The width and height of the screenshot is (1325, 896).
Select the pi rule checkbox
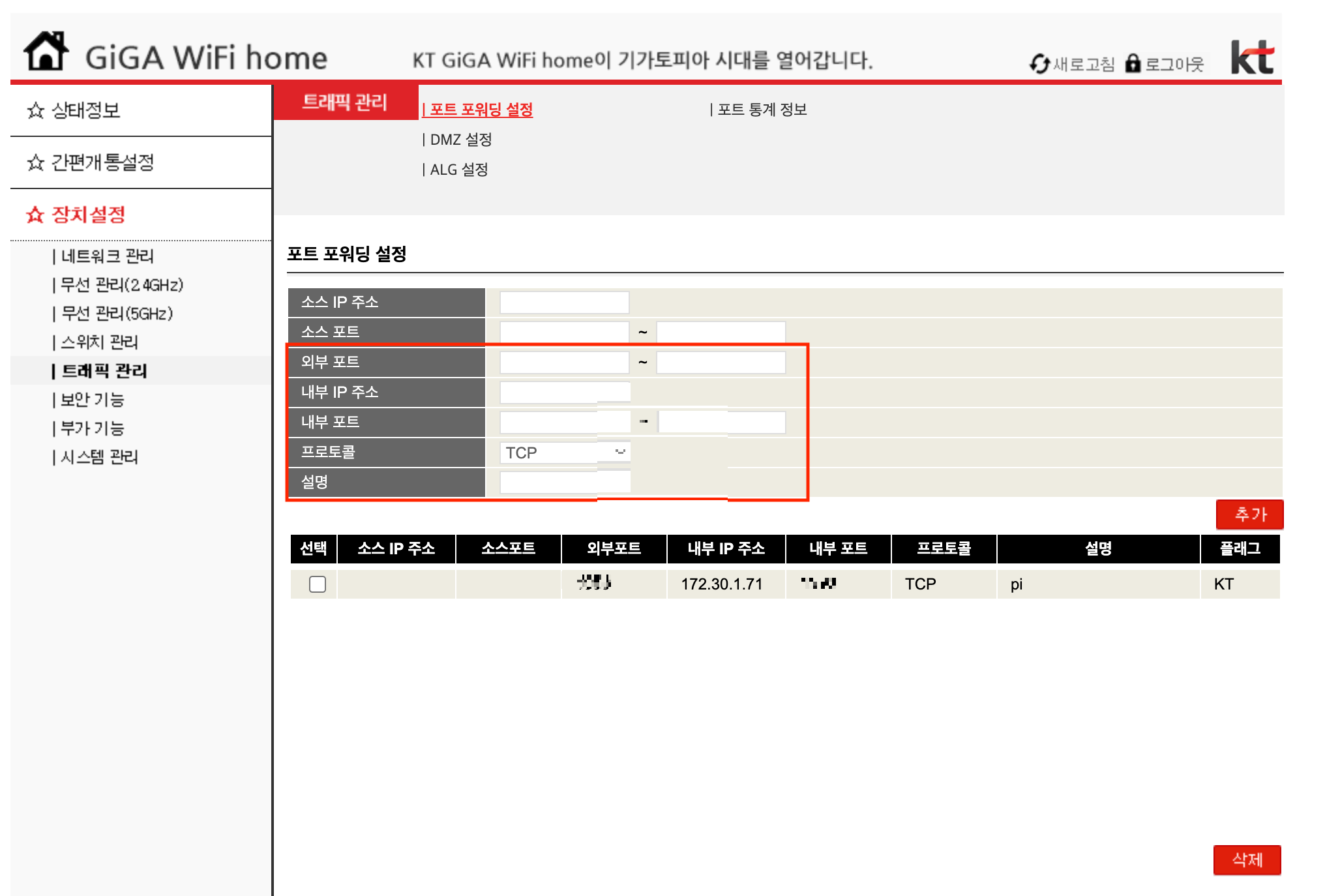tap(318, 584)
